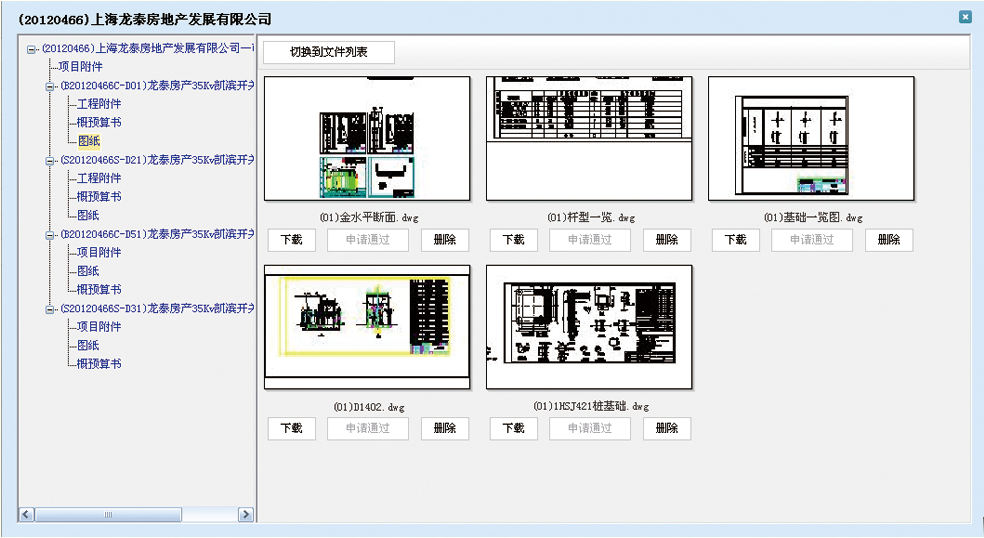This screenshot has width=984, height=538.
Task: Click the left arrow of the horizontal scrollbar
Action: pyautogui.click(x=27, y=514)
